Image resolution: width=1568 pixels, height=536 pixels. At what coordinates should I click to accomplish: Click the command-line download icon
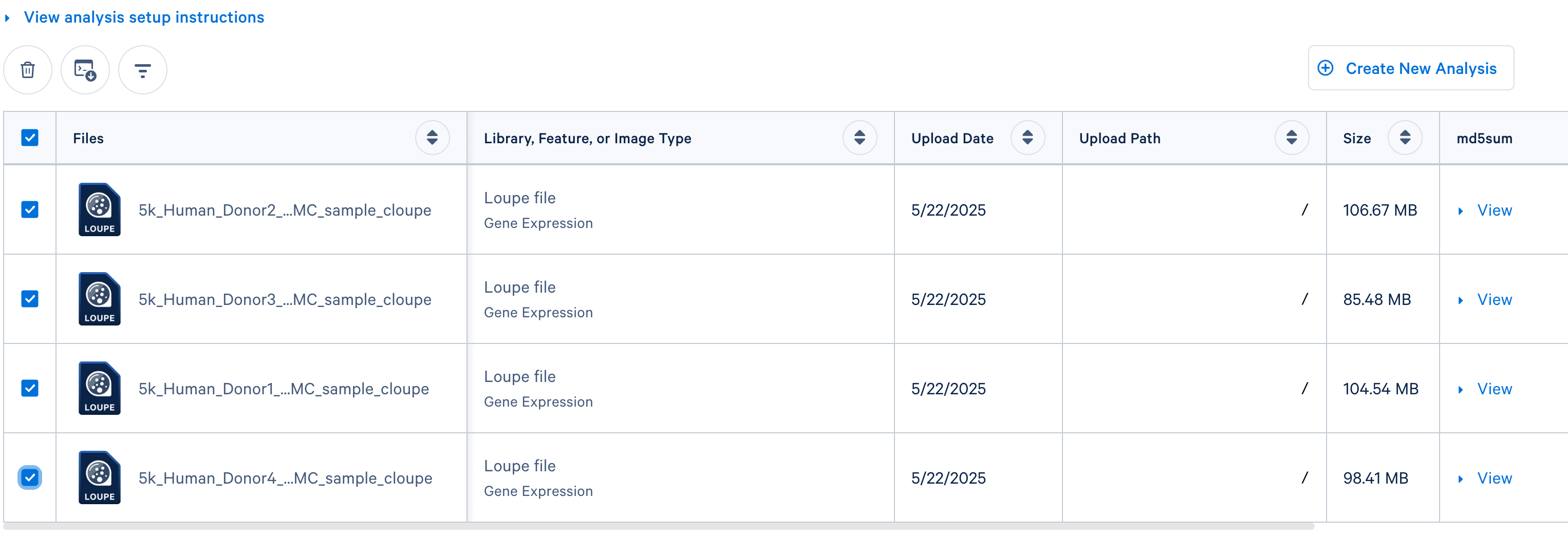pos(85,70)
